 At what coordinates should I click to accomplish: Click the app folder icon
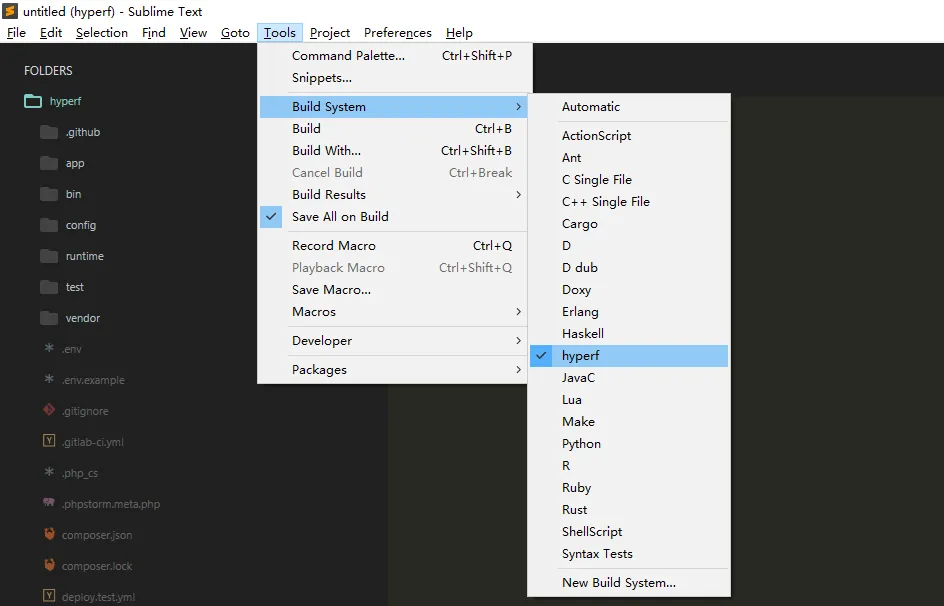[x=49, y=163]
